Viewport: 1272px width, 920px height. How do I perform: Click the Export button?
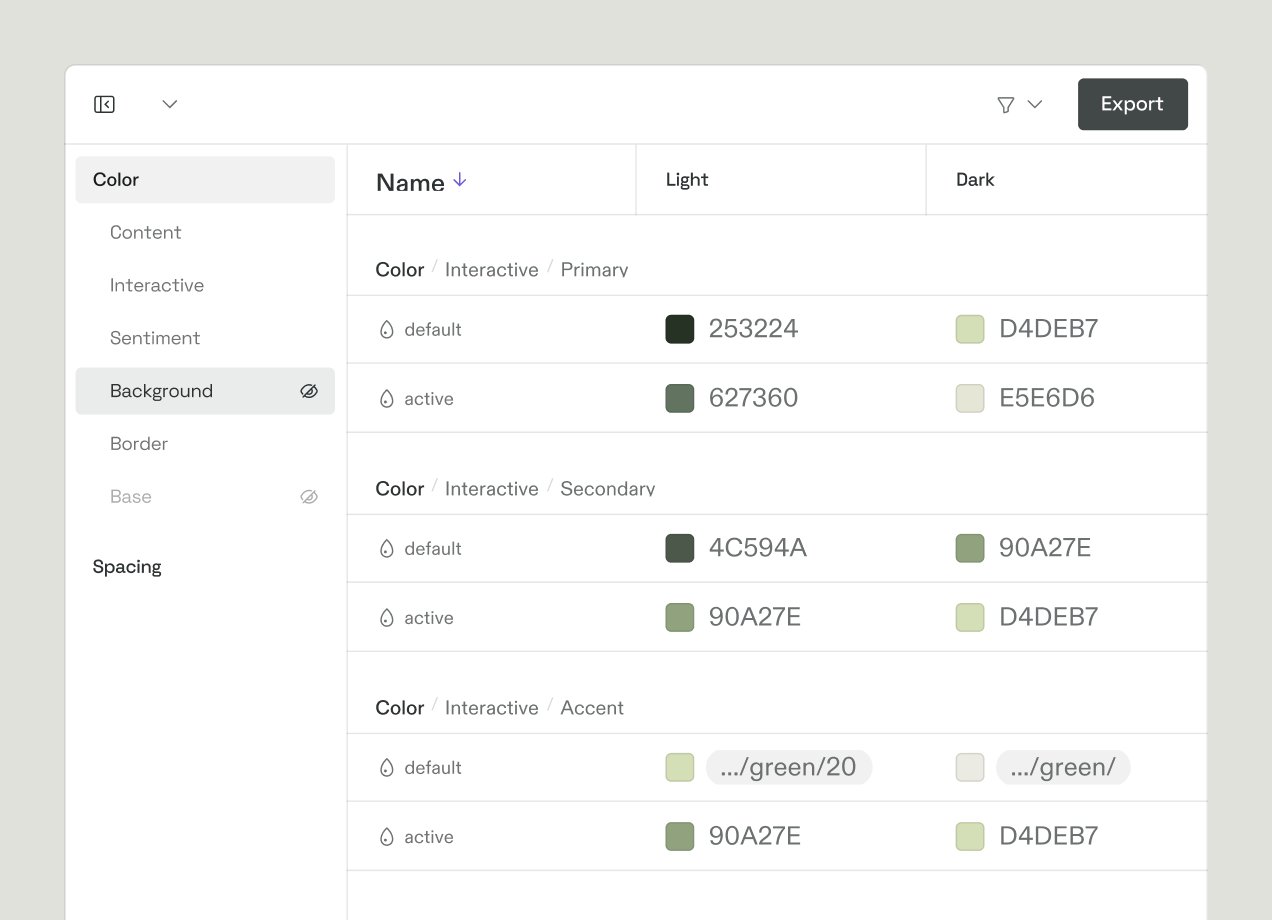(1132, 104)
